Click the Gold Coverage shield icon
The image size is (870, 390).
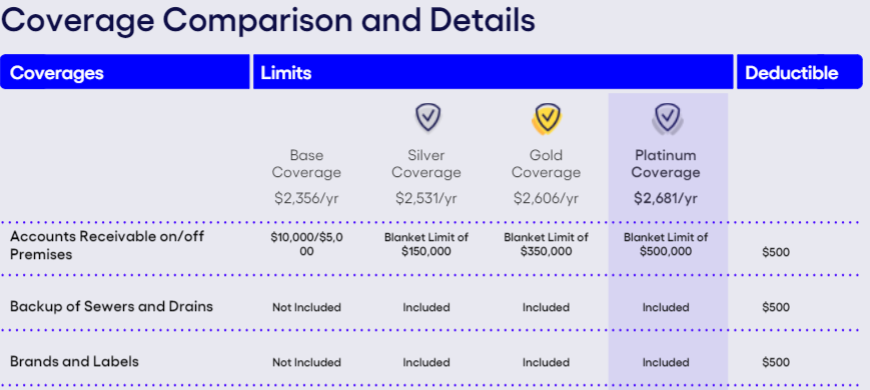547,119
